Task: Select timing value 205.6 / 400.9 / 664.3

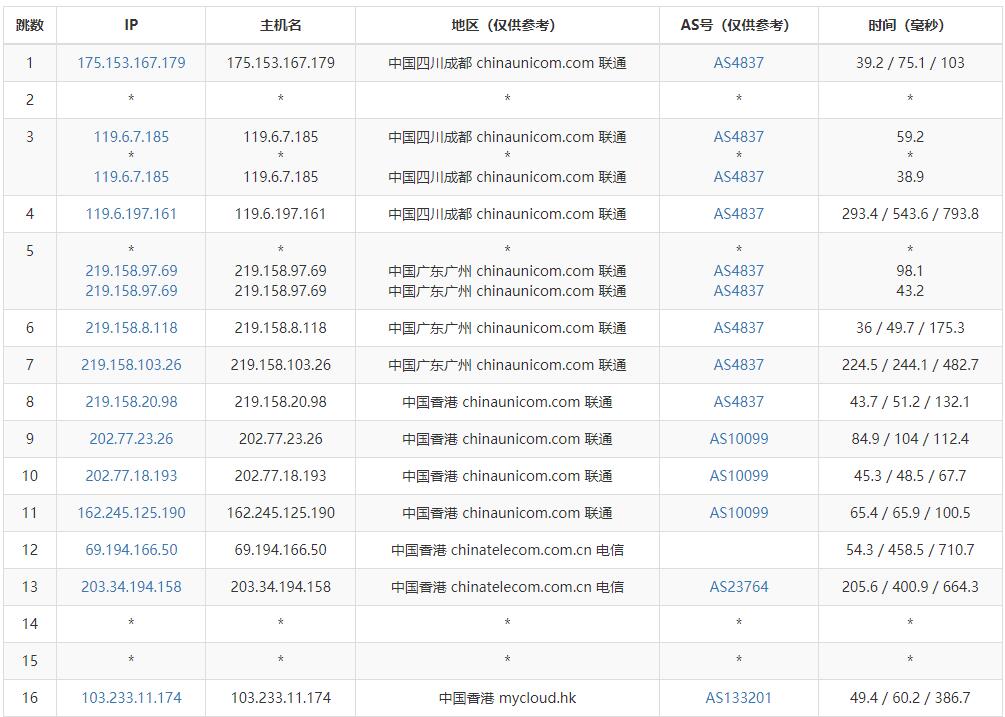Action: point(910,587)
